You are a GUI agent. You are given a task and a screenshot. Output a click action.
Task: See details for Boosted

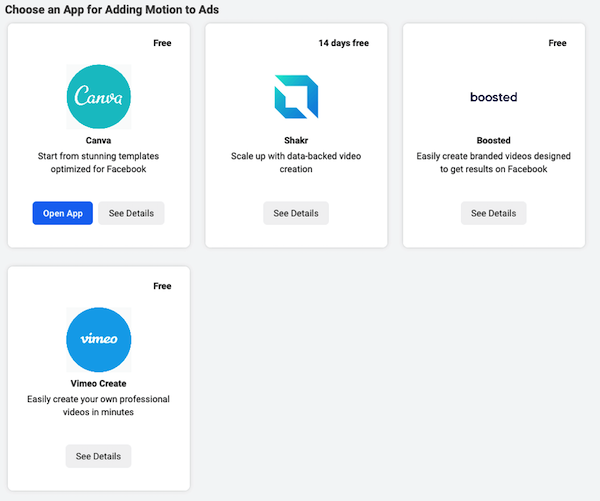(494, 213)
